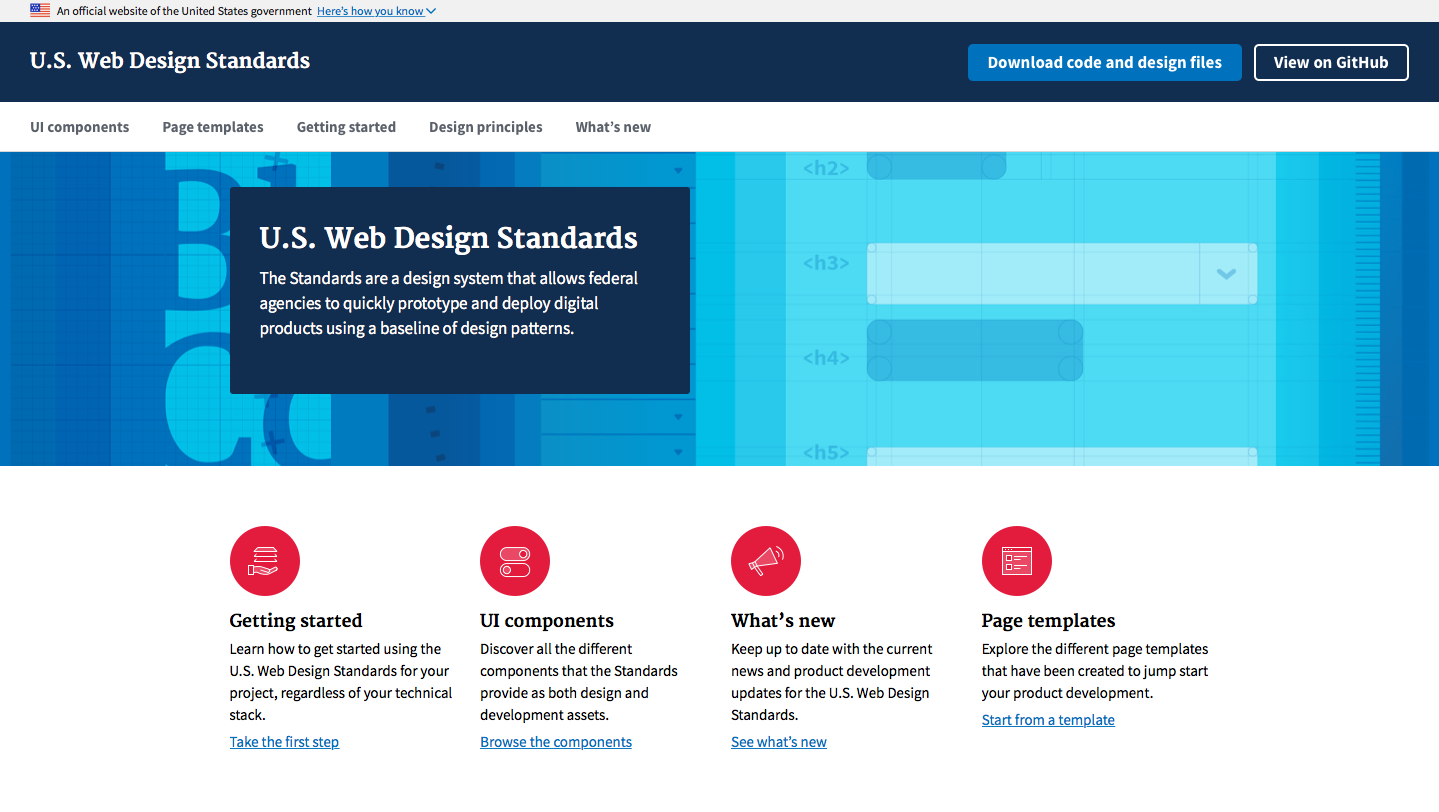The width and height of the screenshot is (1439, 812).
Task: Click the Page templates description paragraph
Action: (1095, 671)
